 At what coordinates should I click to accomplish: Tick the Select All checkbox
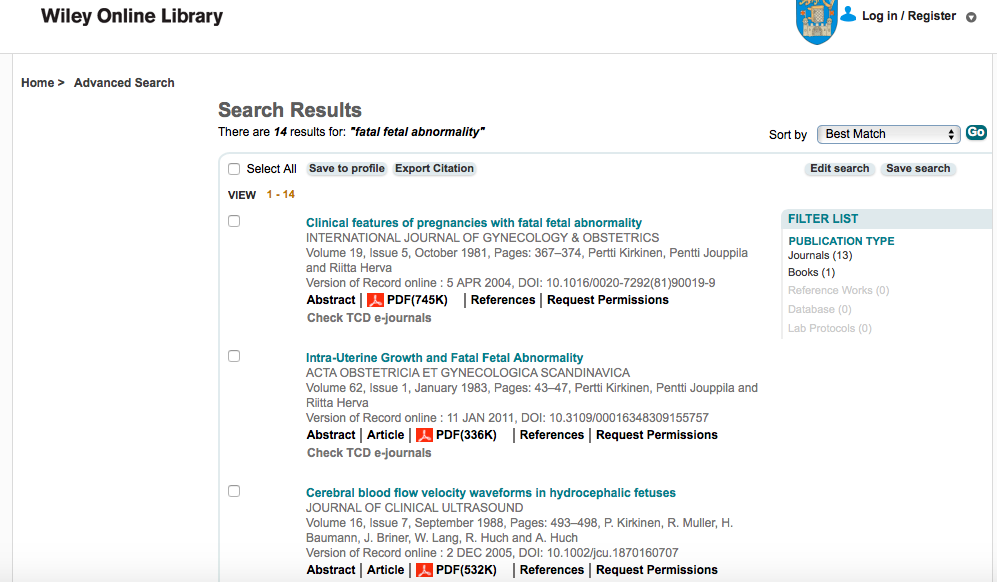click(x=234, y=169)
